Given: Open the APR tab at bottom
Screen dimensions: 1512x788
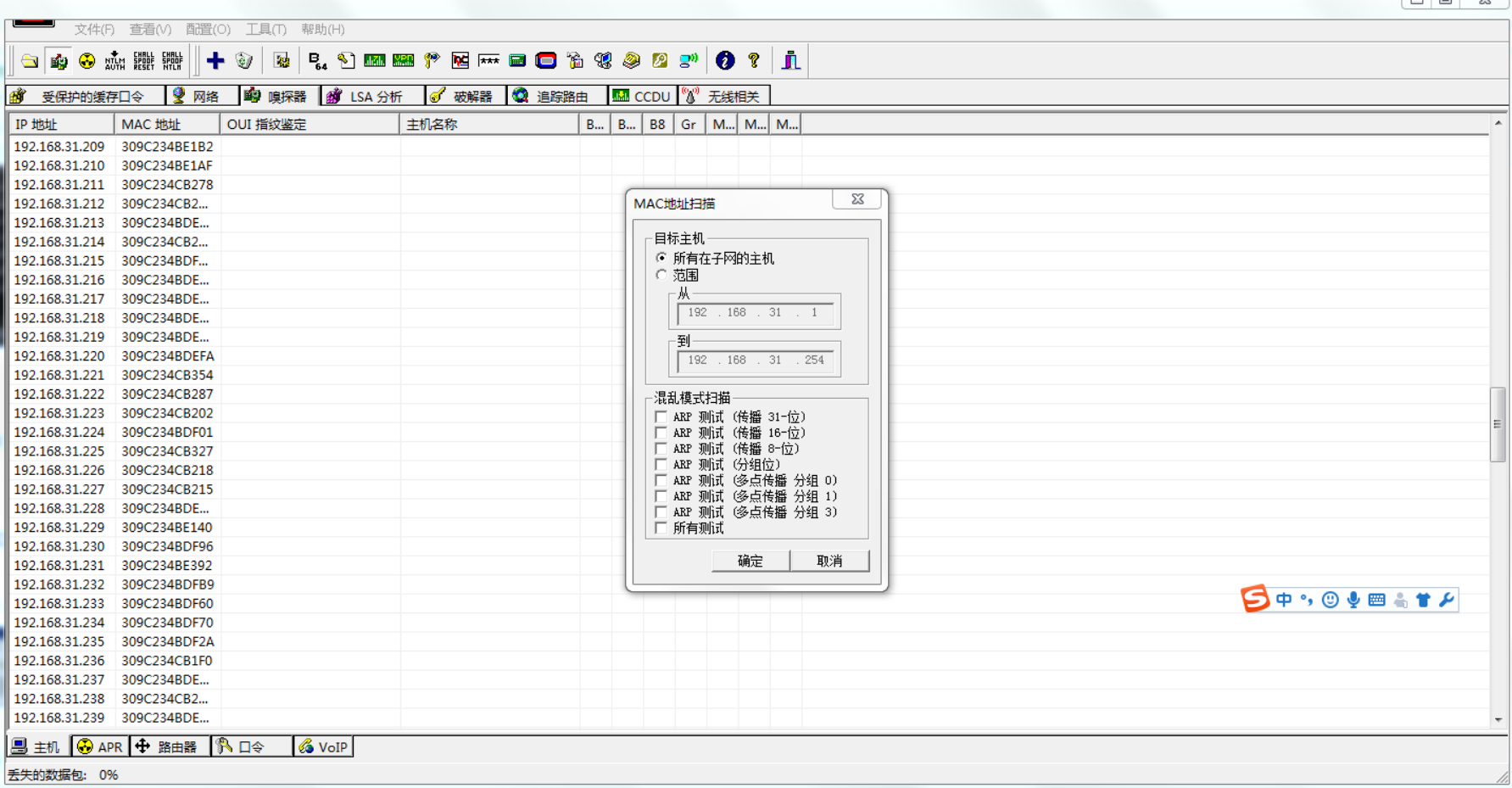Looking at the screenshot, I should 100,746.
